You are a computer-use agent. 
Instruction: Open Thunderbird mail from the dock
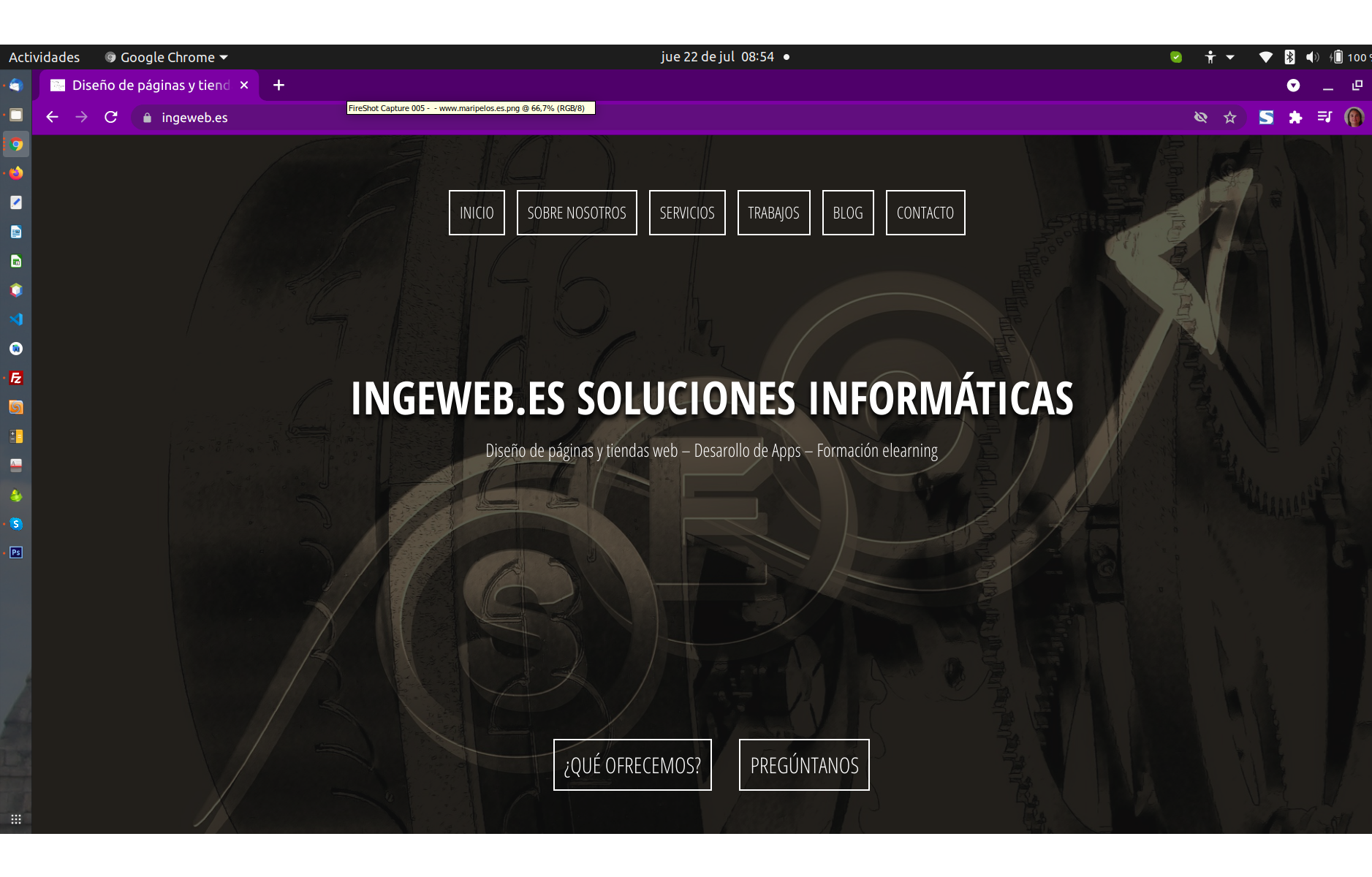point(16,86)
